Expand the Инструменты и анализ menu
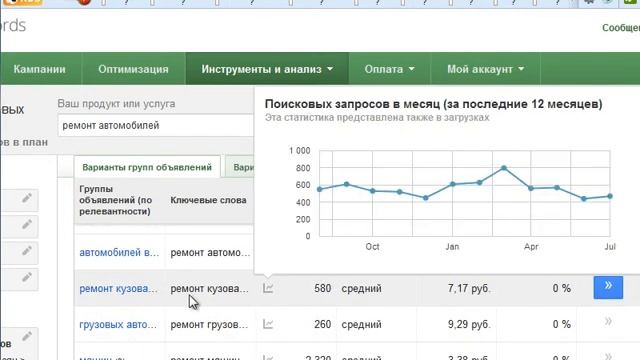 [x=267, y=69]
